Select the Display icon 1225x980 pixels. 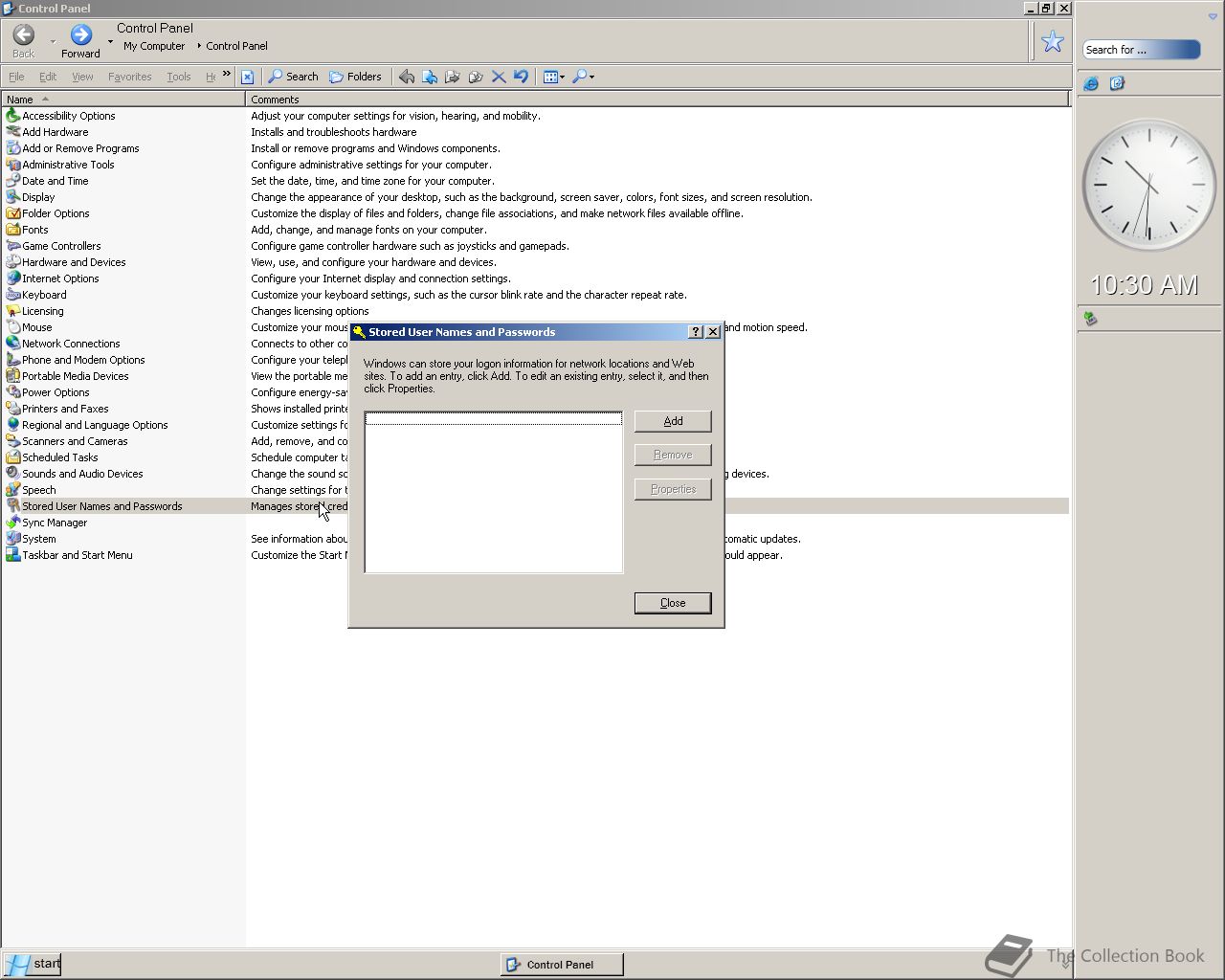(13, 197)
